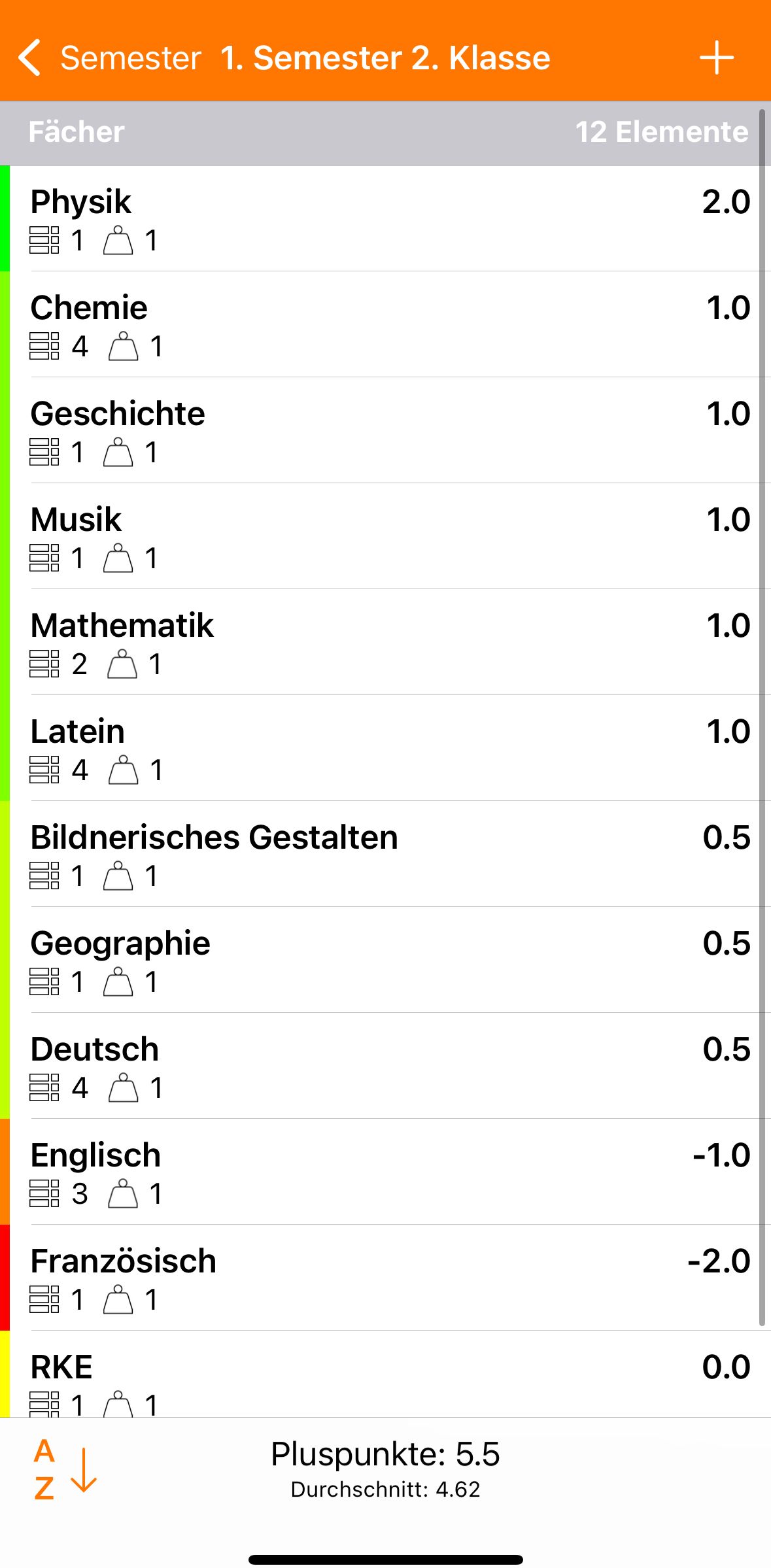Click the weight icon under Mathematik
Image resolution: width=771 pixels, height=1568 pixels.
click(122, 664)
